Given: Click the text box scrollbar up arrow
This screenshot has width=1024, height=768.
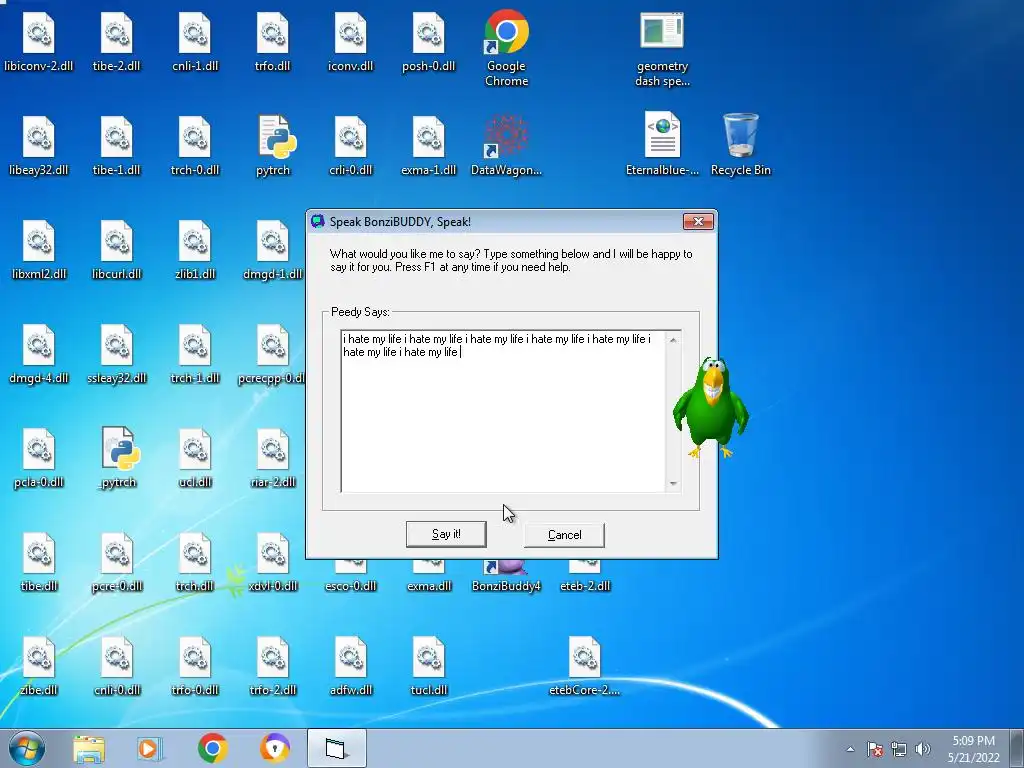Looking at the screenshot, I should point(673,340).
